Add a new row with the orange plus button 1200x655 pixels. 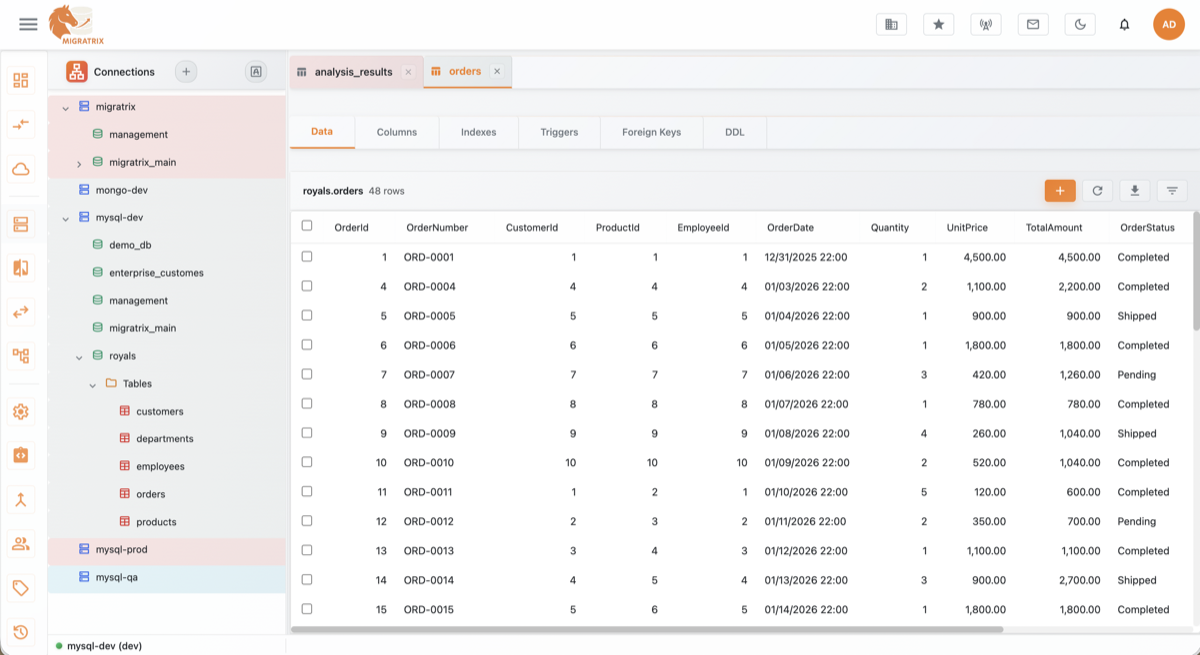pyautogui.click(x=1060, y=190)
